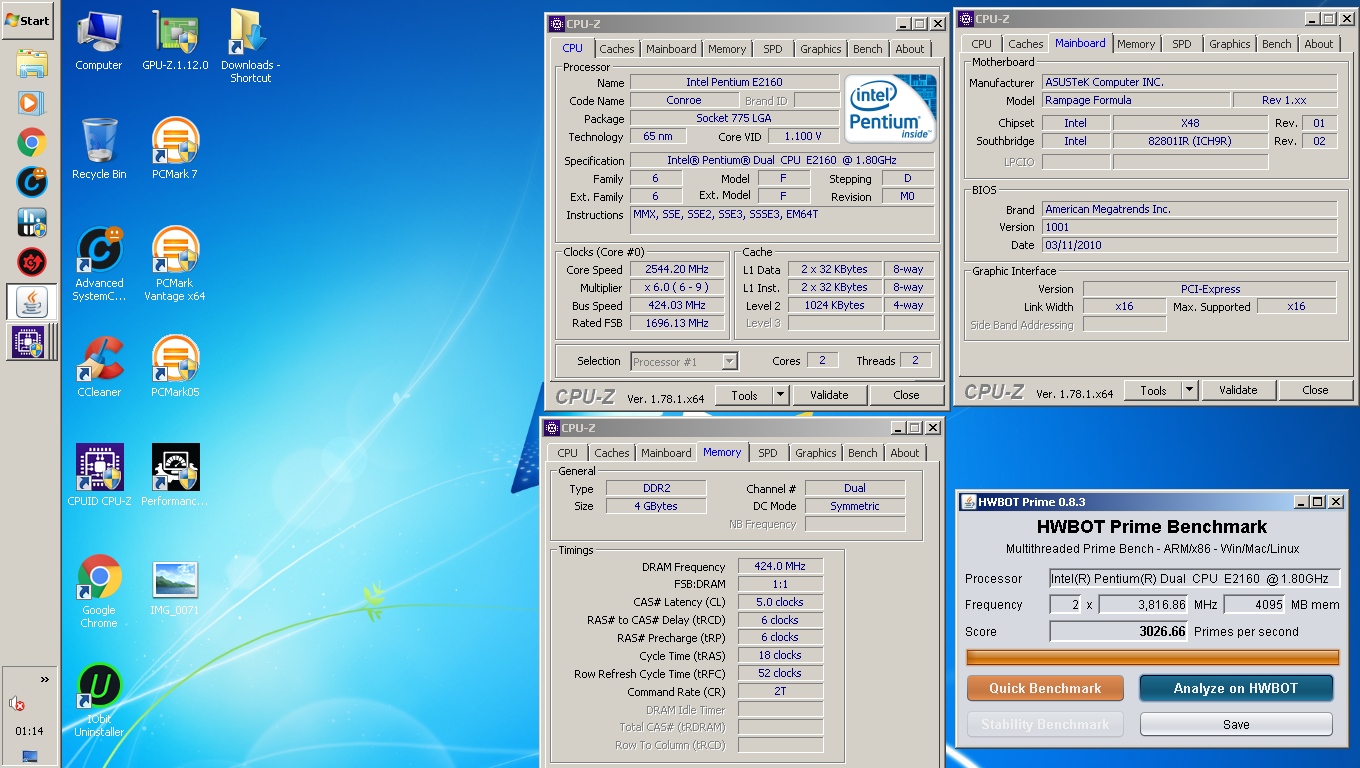1360x768 pixels.
Task: Select the Java HWBOT Prime taskbar icon
Action: point(32,301)
